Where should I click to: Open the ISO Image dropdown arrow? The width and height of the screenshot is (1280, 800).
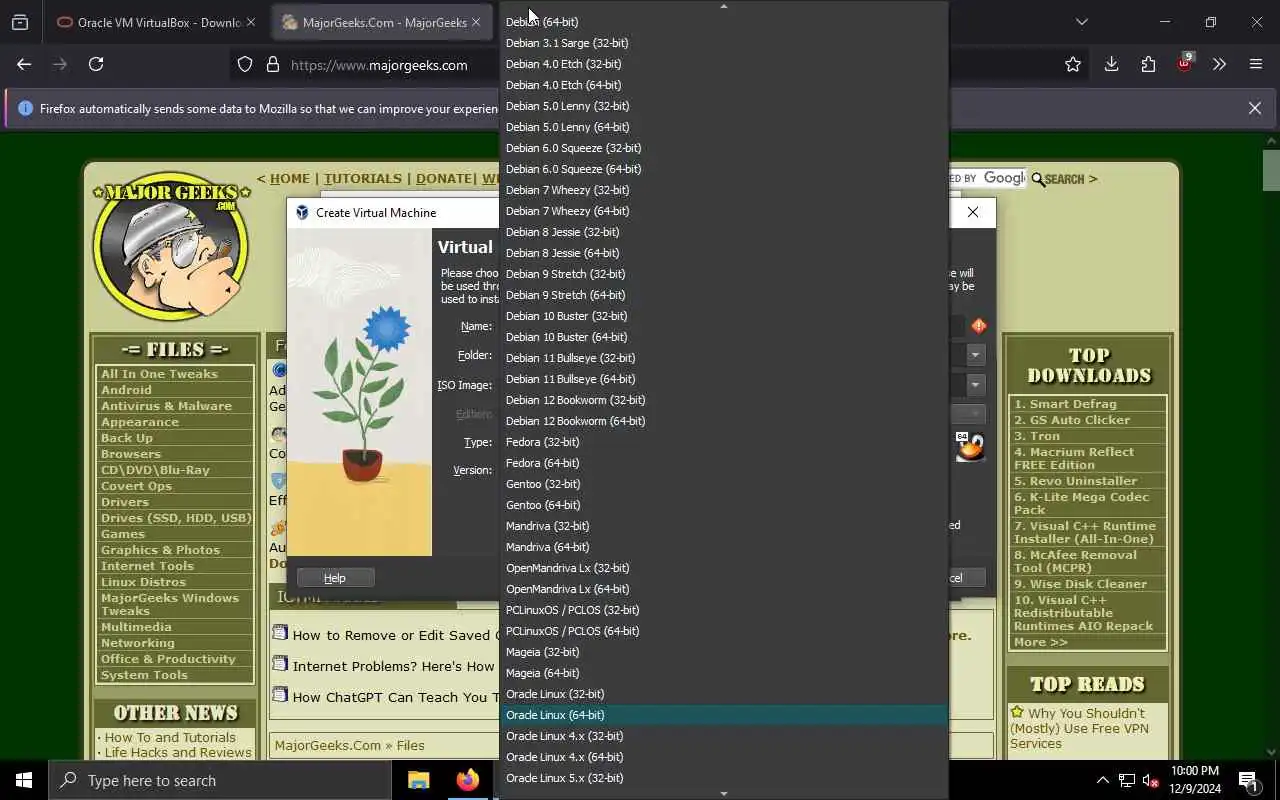tap(975, 384)
